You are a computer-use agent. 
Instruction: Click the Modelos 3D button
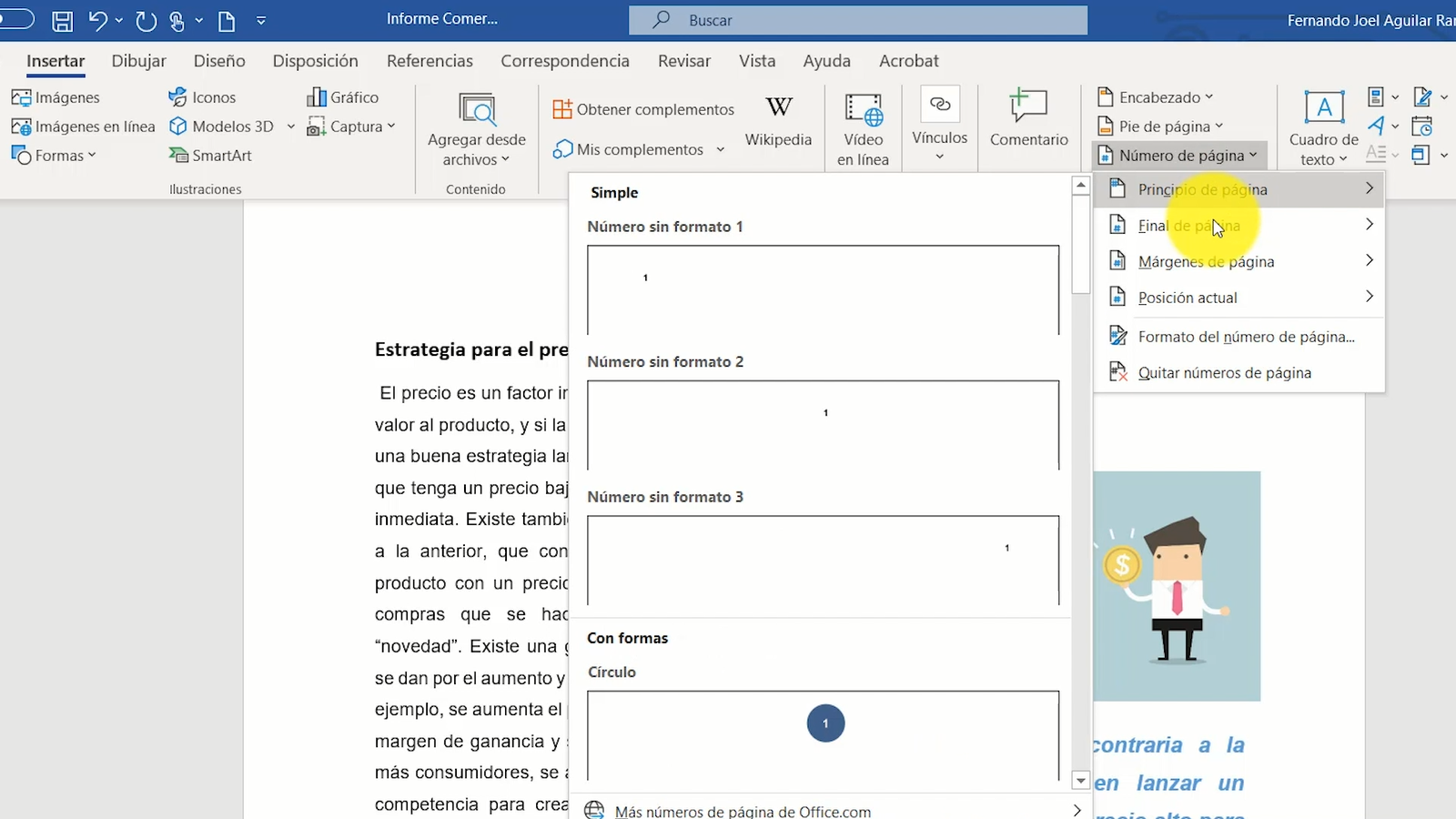222,126
